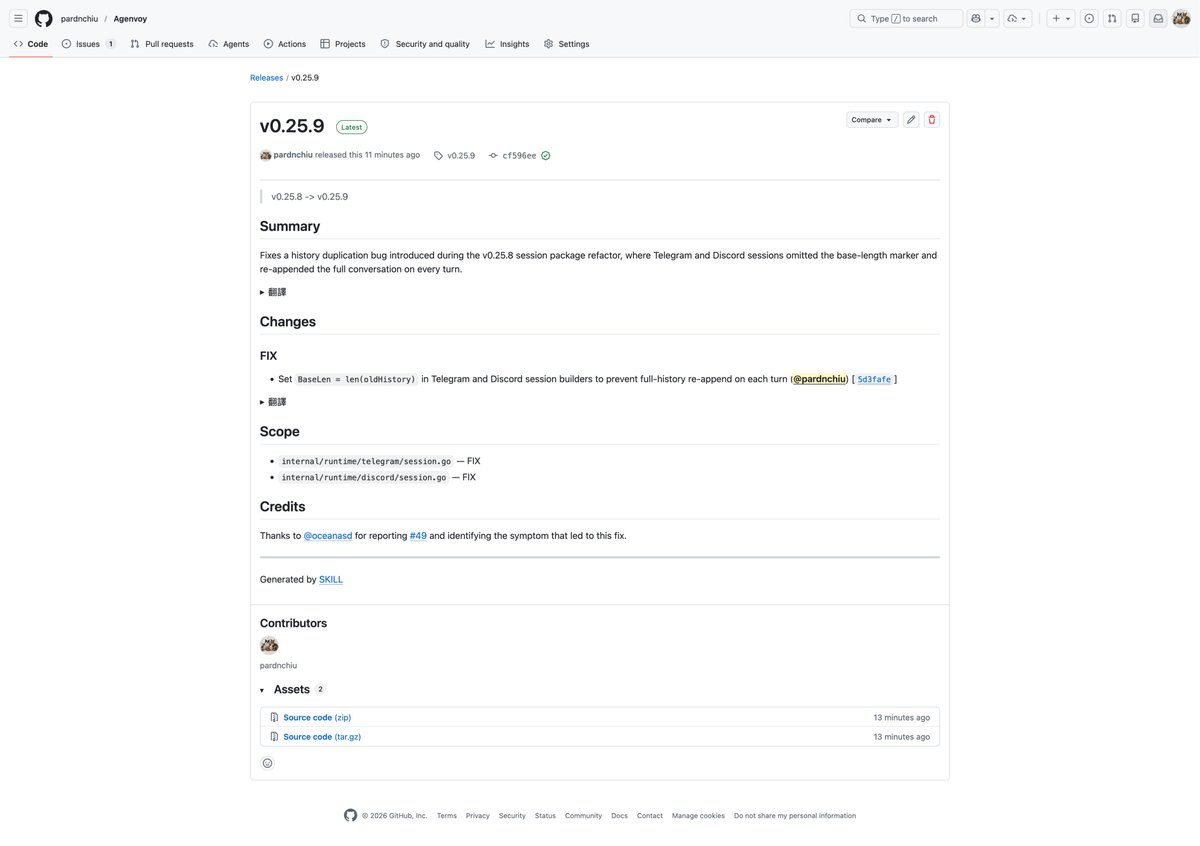The height and width of the screenshot is (846, 1200).
Task: Open the Privacy footer link
Action: [x=478, y=816]
